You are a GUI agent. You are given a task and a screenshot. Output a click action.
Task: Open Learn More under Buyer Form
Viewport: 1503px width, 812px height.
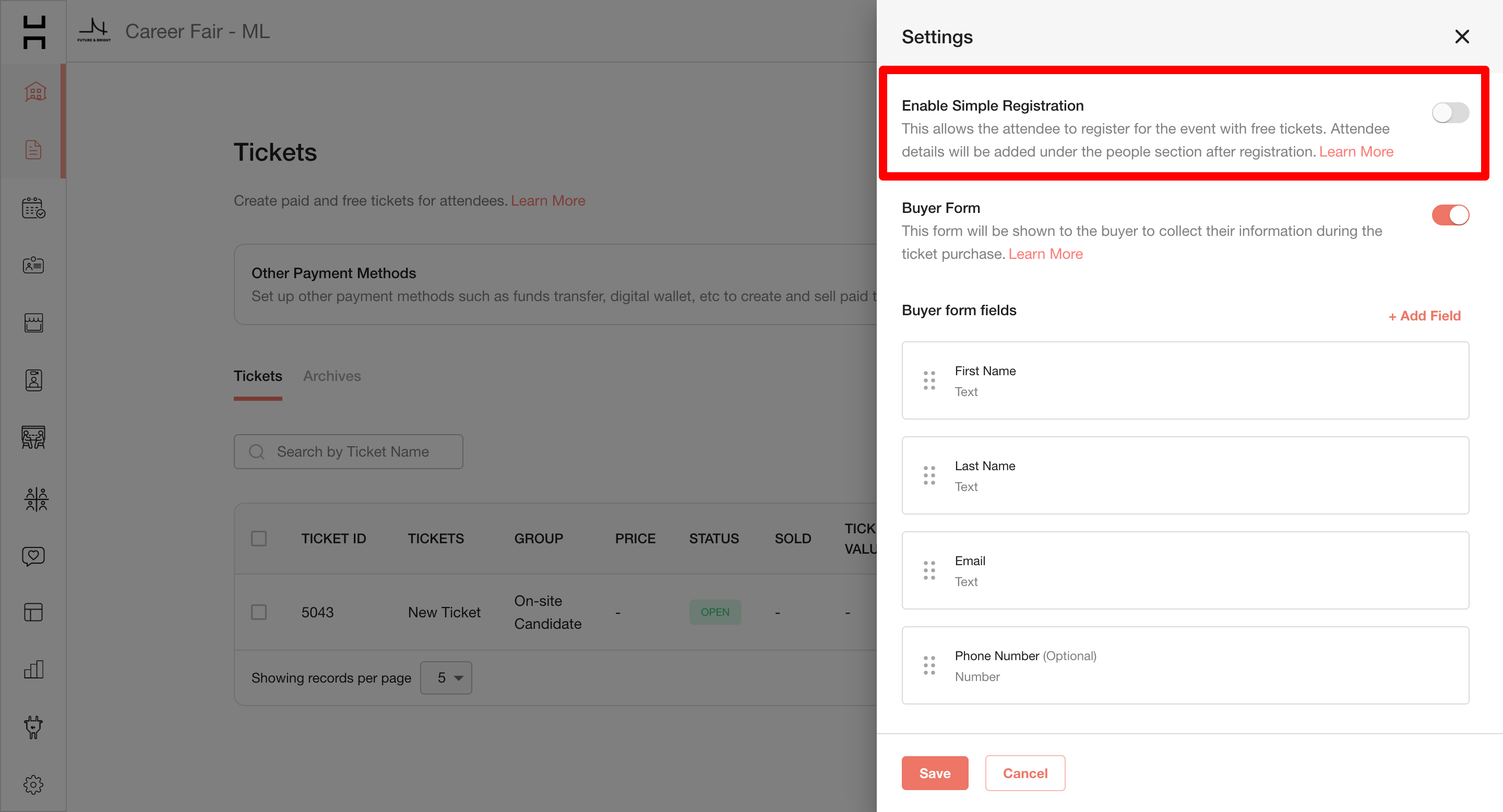click(1045, 254)
